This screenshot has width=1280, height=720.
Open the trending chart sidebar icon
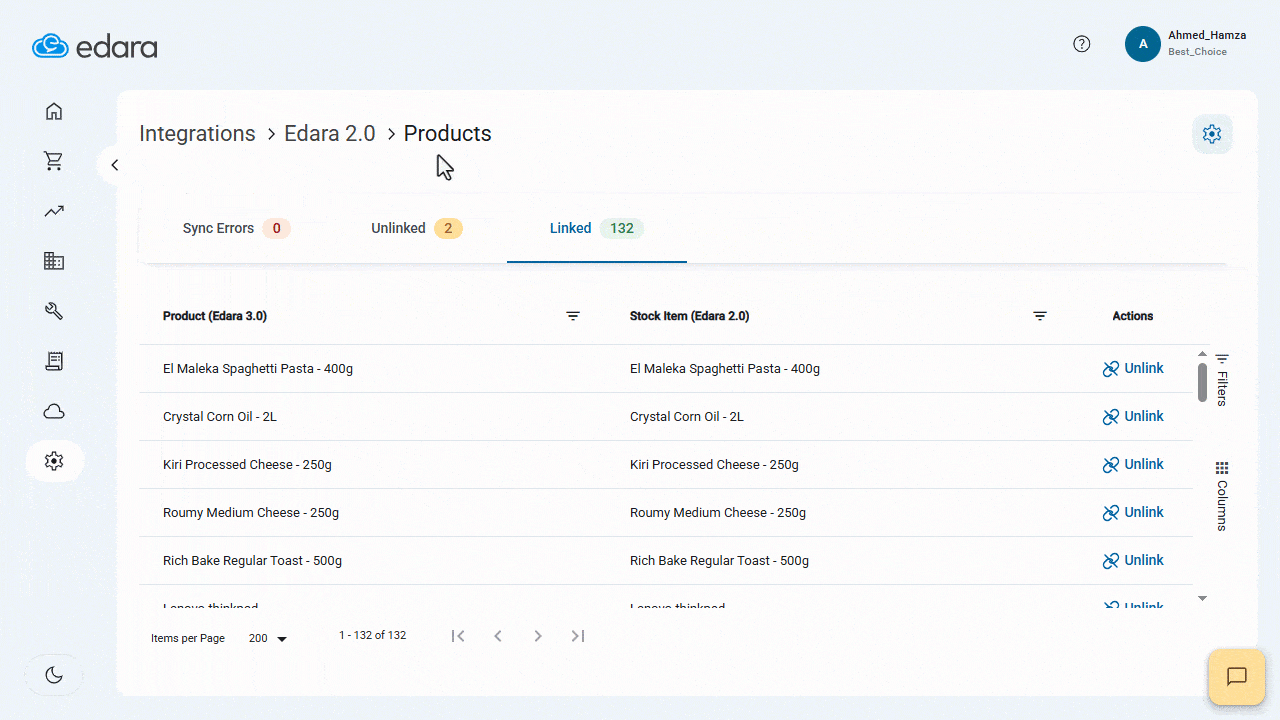pos(54,211)
